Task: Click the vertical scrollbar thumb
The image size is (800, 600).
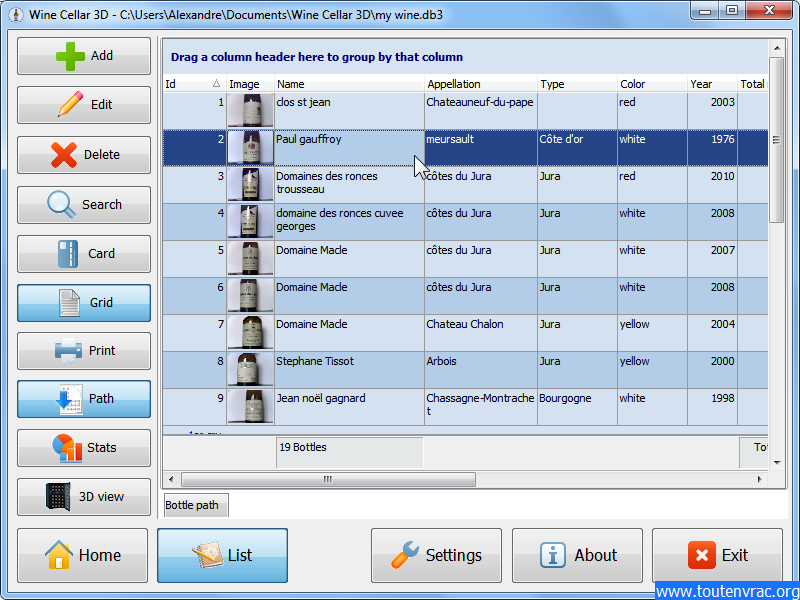Action: point(777,139)
